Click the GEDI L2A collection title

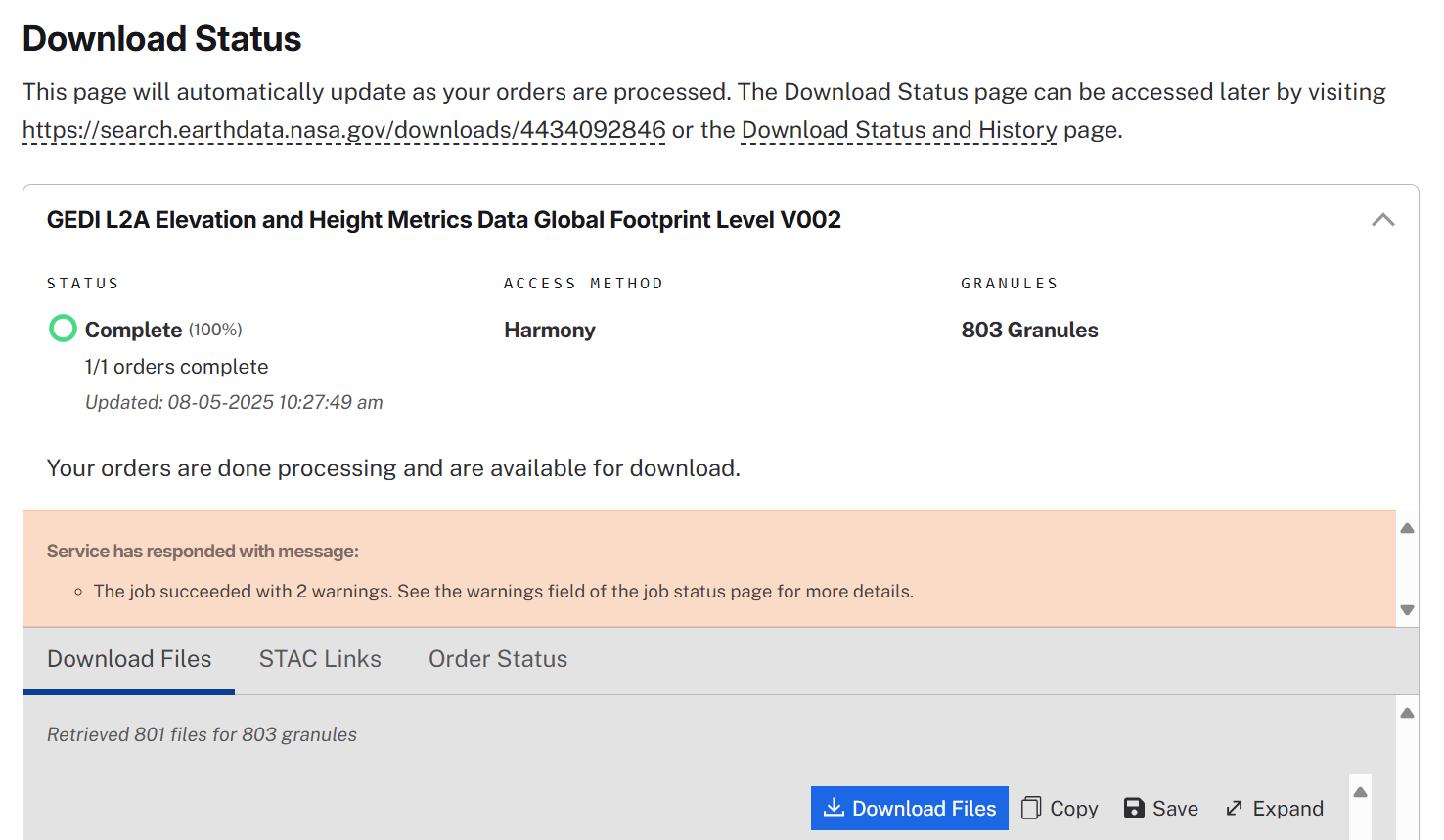coord(443,220)
